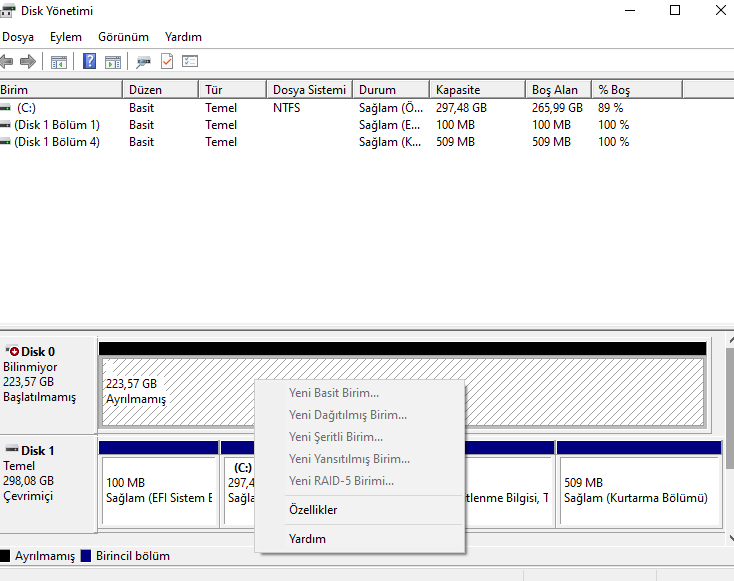Viewport: 734px width, 581px height.
Task: Sort by the % Boş column header
Action: coord(637,89)
